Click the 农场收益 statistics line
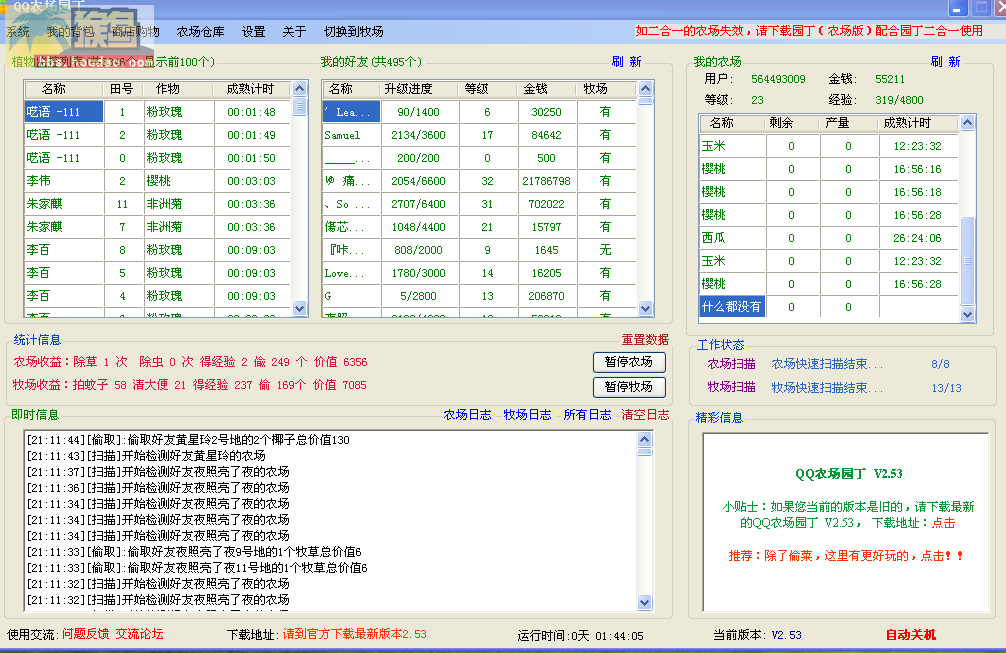Viewport: 1006px width, 653px height. click(190, 362)
